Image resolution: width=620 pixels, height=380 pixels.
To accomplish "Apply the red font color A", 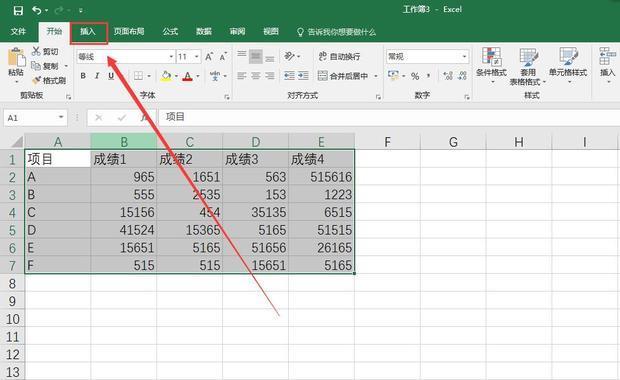I will coord(188,76).
